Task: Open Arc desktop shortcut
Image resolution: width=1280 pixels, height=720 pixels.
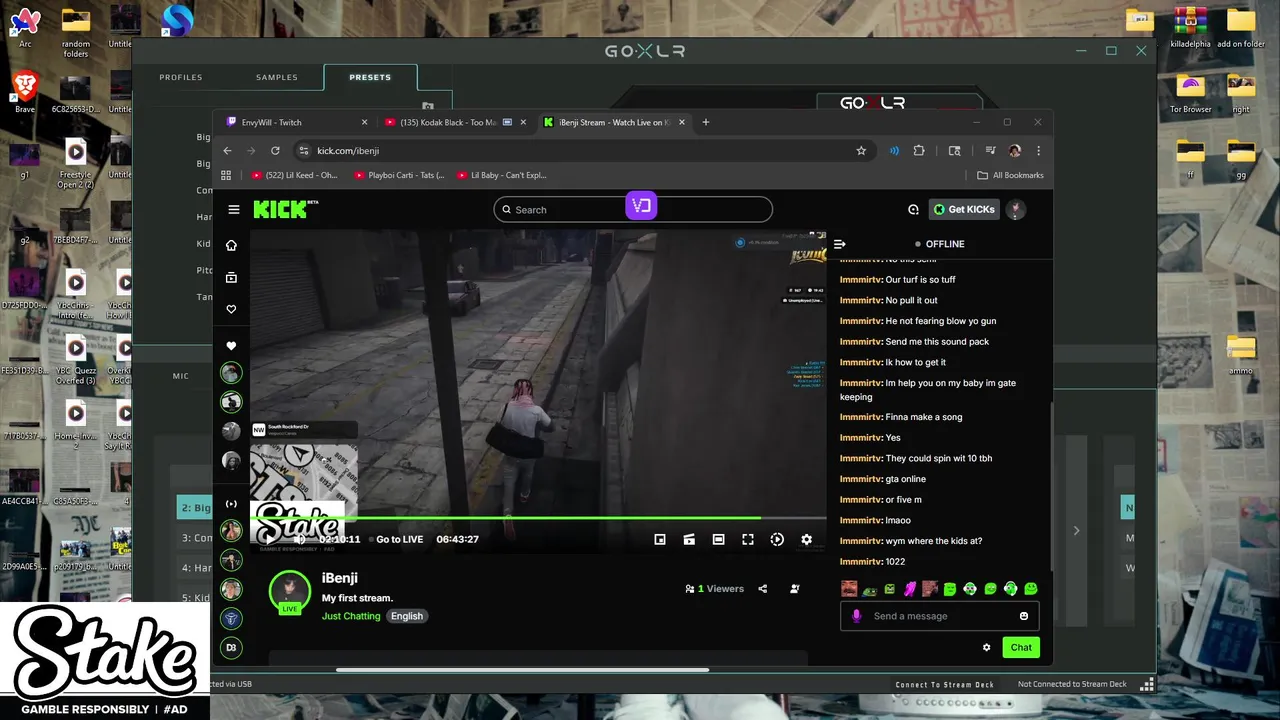Action: (x=25, y=26)
